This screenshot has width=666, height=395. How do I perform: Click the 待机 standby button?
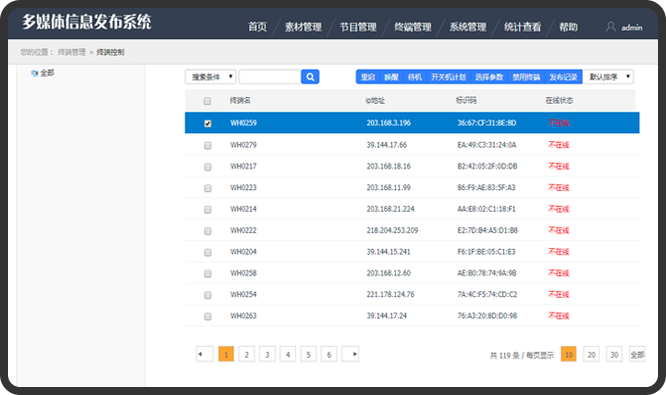click(415, 77)
